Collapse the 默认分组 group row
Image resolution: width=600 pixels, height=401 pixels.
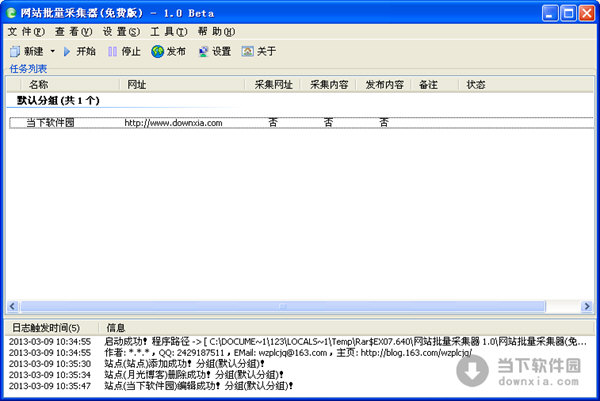(58, 101)
